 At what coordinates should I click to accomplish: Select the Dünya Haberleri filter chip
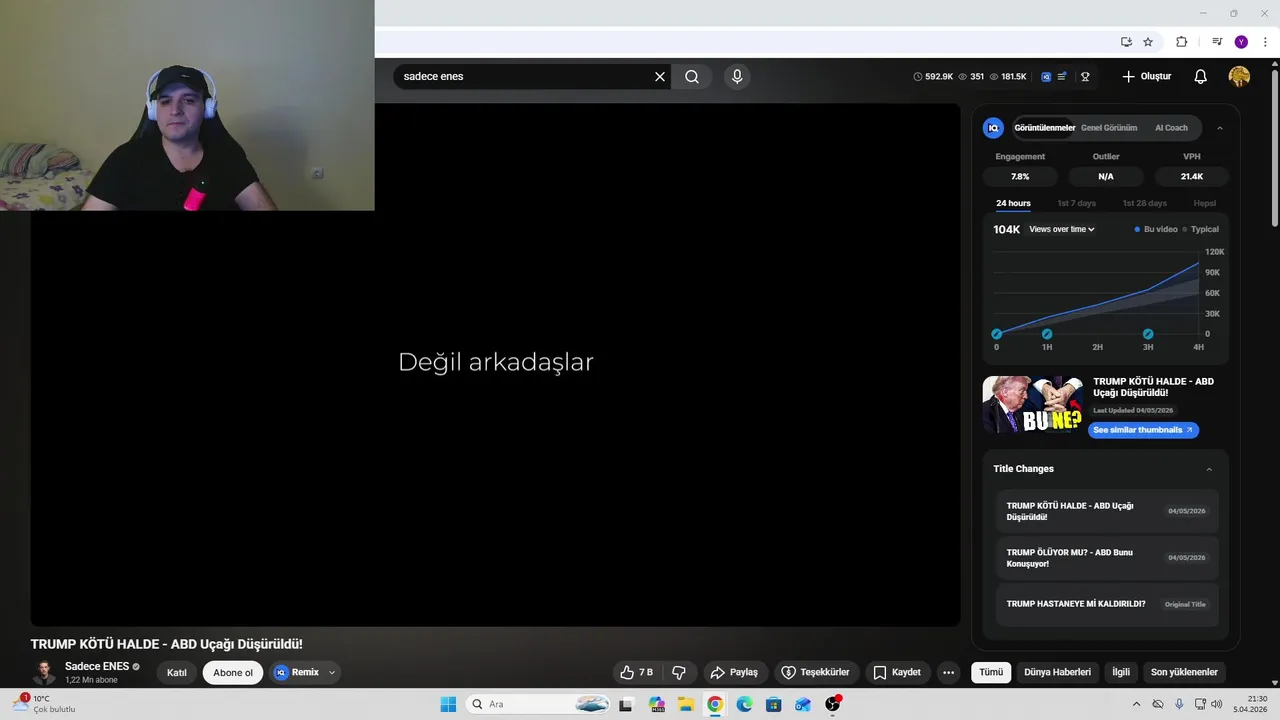point(1057,672)
